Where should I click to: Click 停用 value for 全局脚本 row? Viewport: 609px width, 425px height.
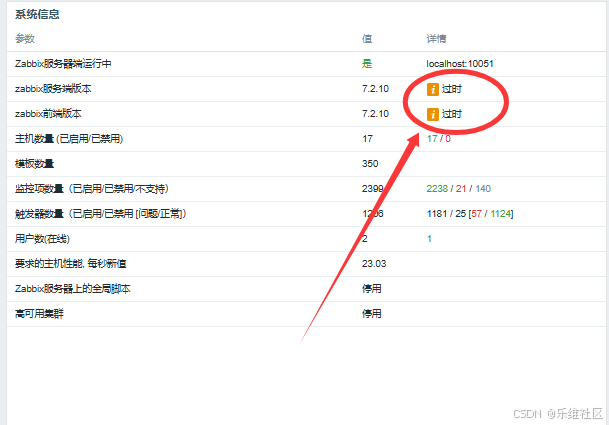(372, 289)
